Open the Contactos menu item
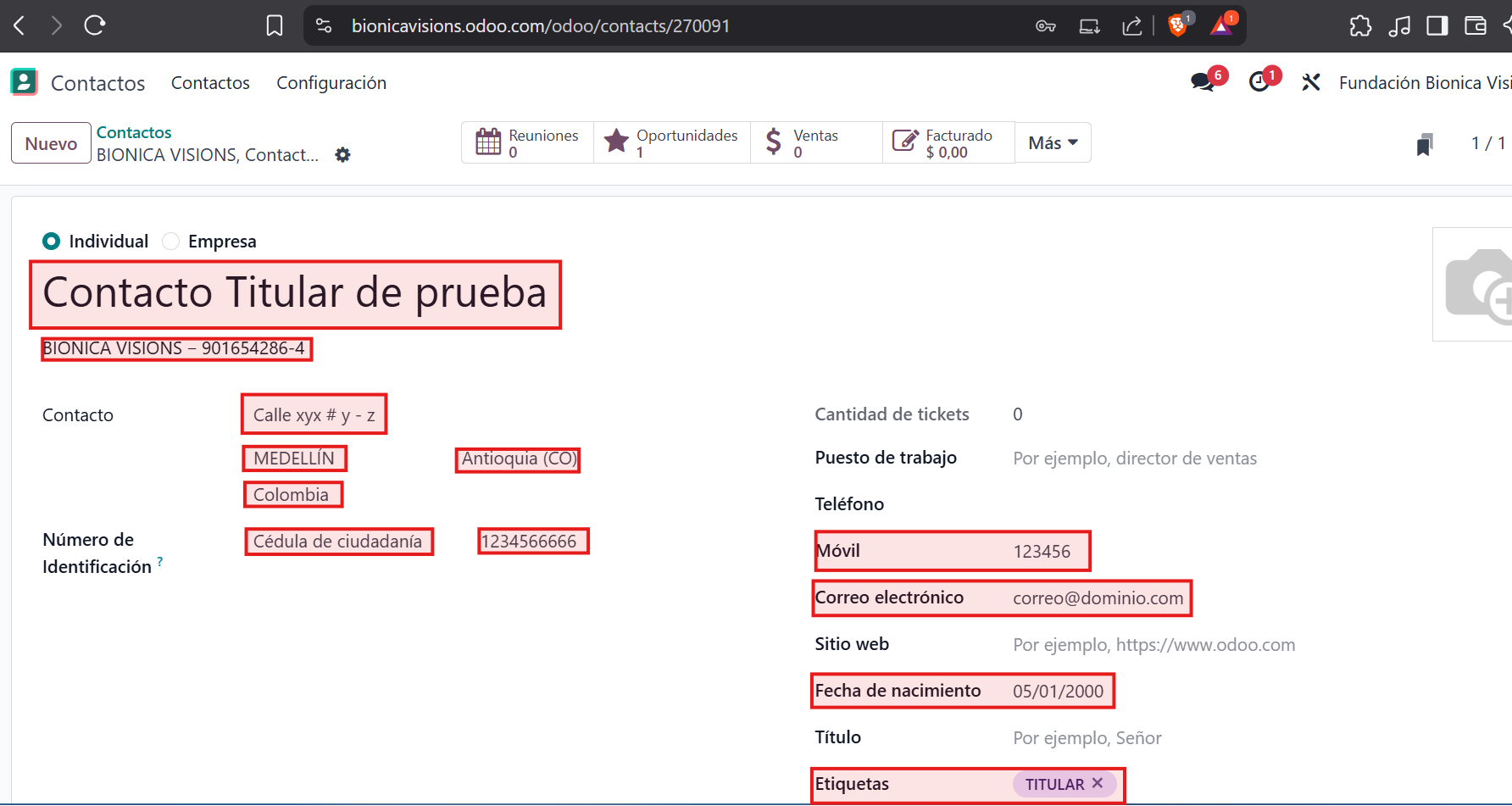Viewport: 1512px width, 806px height. tap(210, 83)
